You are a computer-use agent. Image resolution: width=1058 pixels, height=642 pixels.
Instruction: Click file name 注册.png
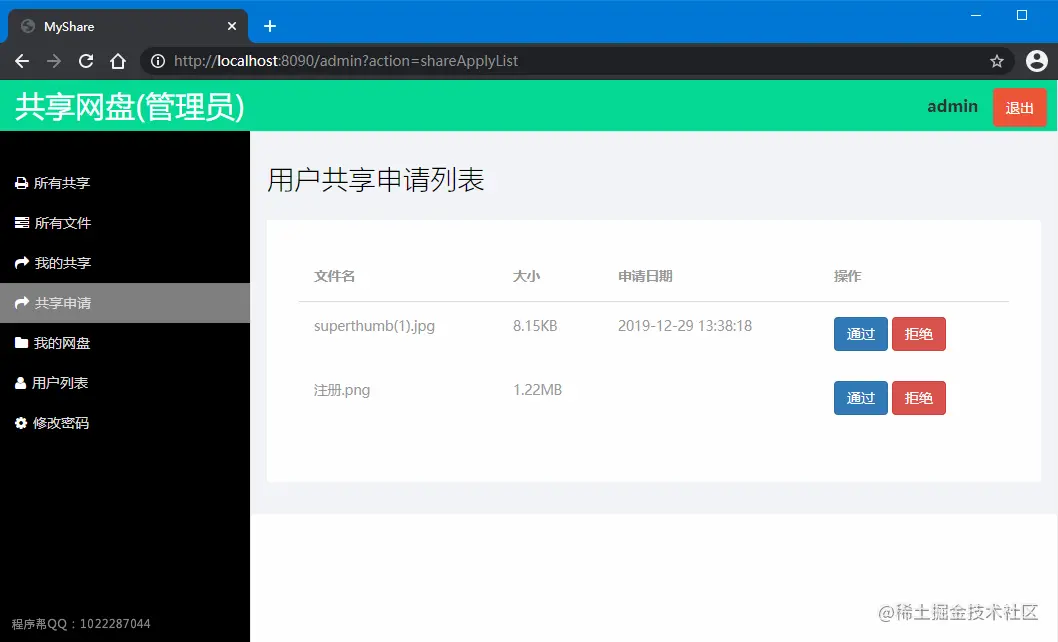coord(342,390)
